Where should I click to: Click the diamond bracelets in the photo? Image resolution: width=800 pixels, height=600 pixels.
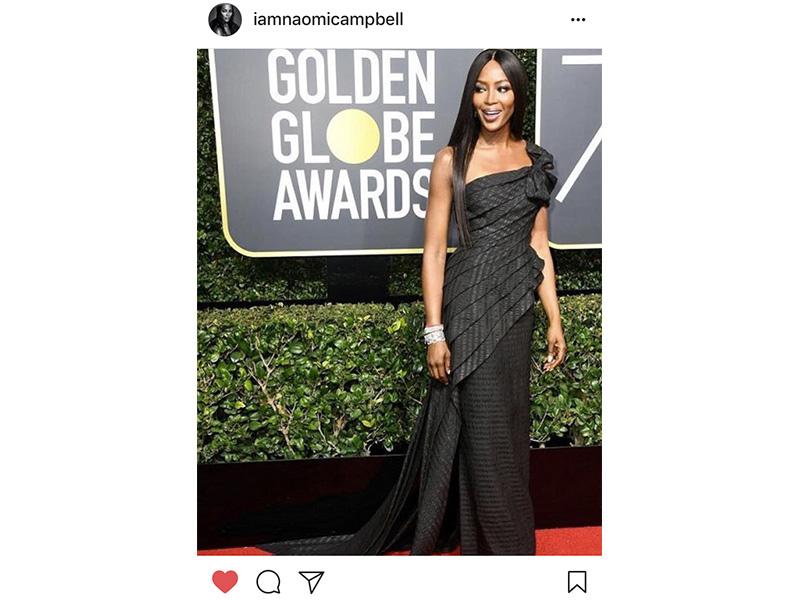tap(434, 334)
